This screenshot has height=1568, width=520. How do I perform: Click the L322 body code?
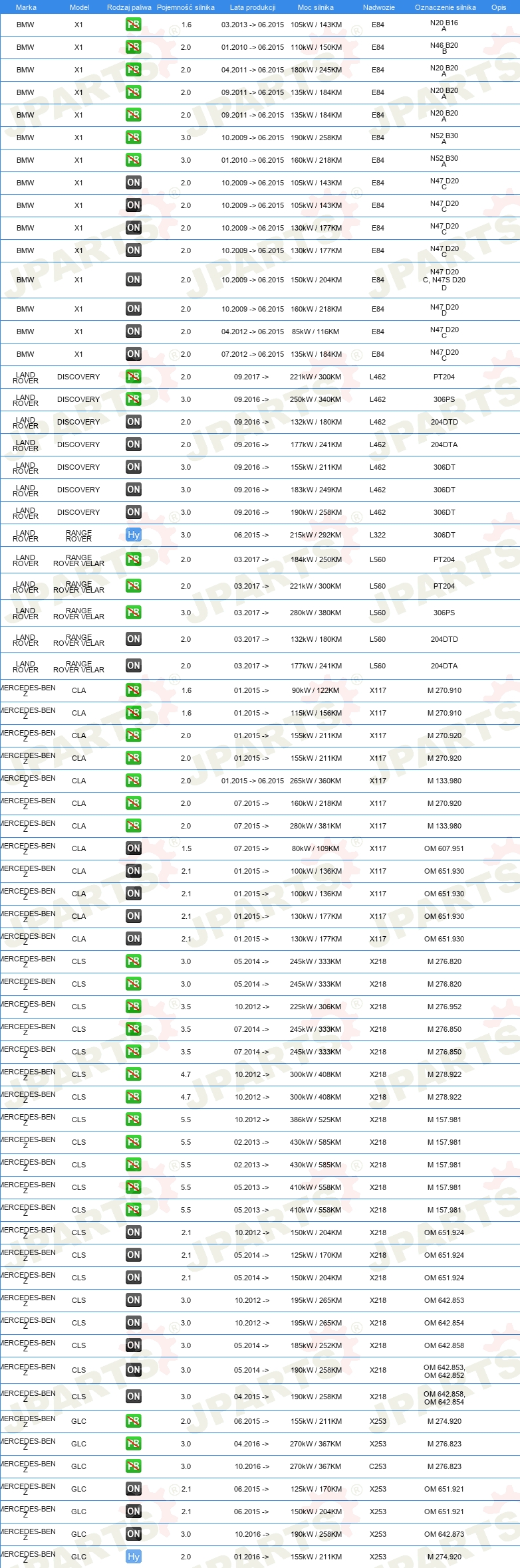coord(378,535)
